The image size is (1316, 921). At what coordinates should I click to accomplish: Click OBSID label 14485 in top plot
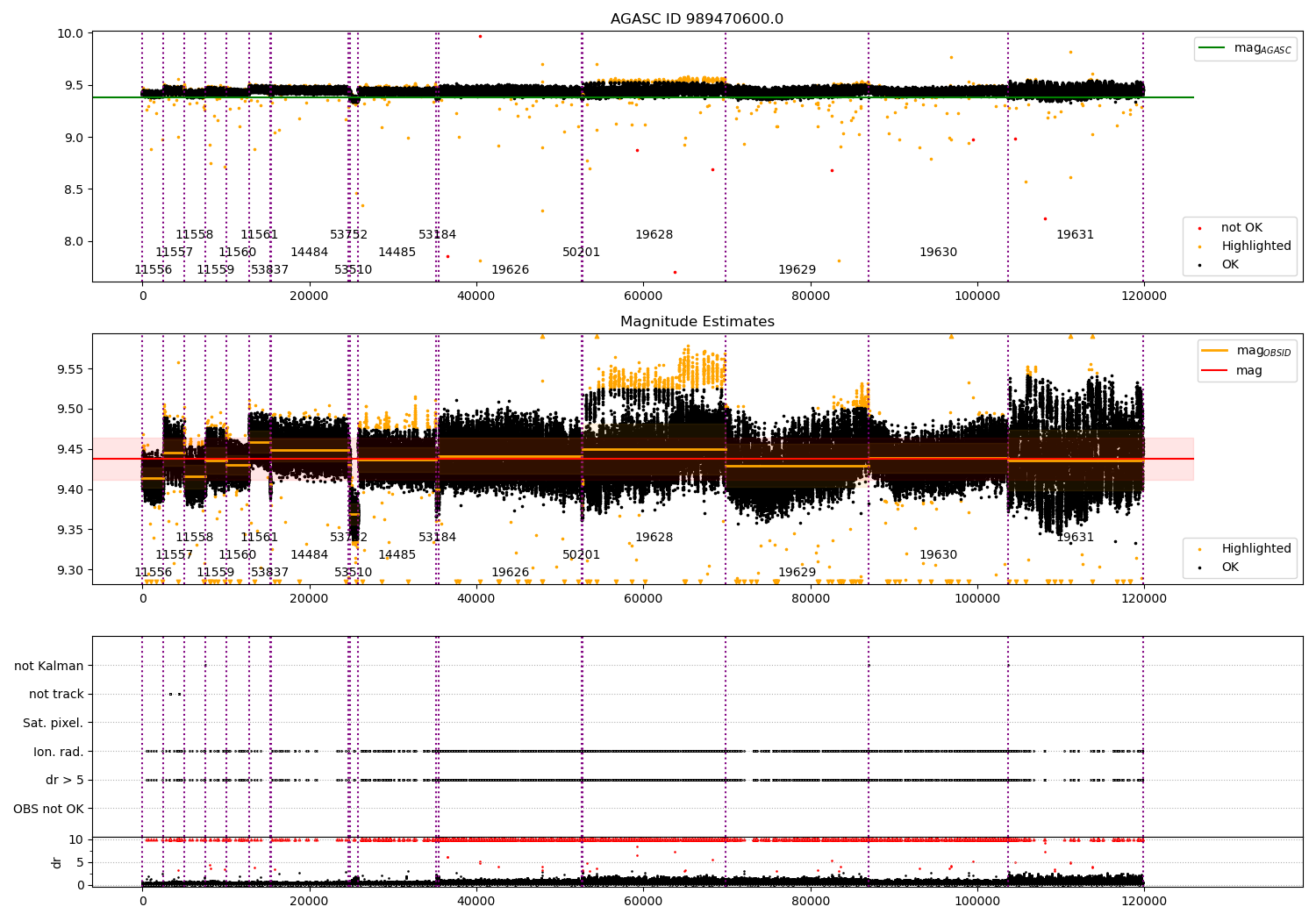[x=397, y=253]
